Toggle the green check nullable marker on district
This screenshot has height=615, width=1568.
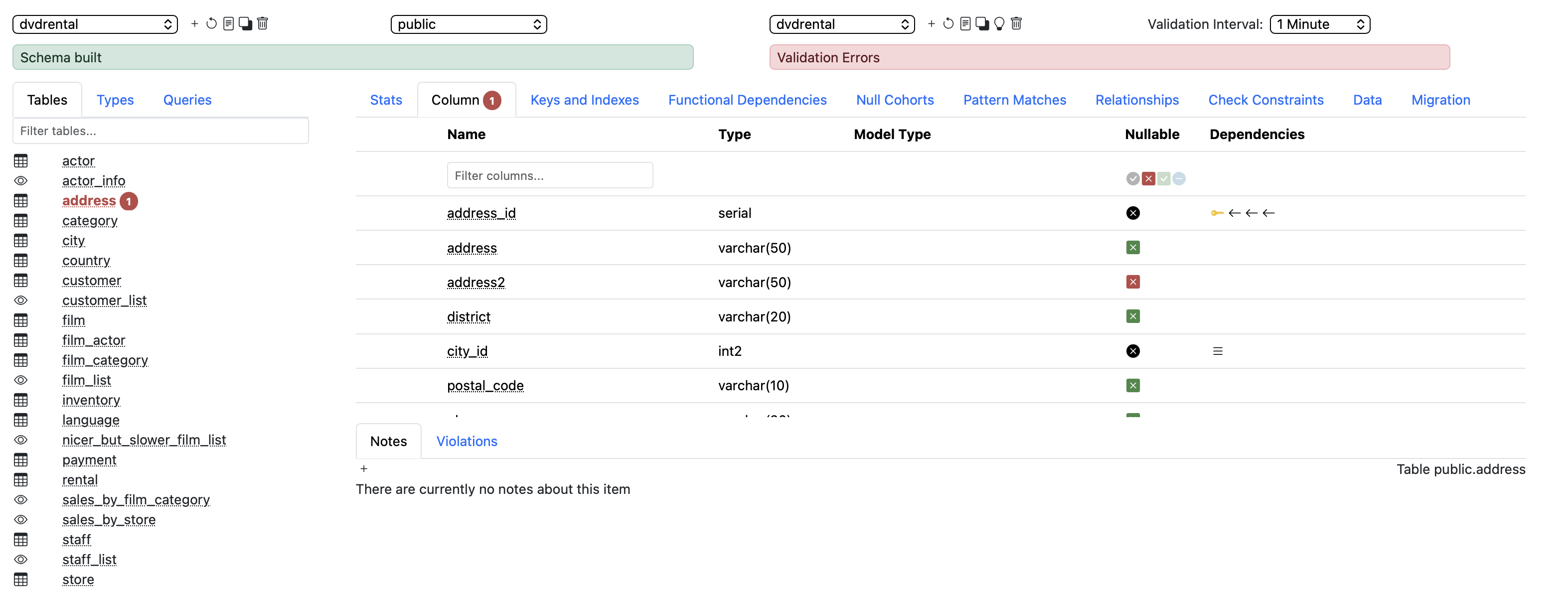[1132, 316]
